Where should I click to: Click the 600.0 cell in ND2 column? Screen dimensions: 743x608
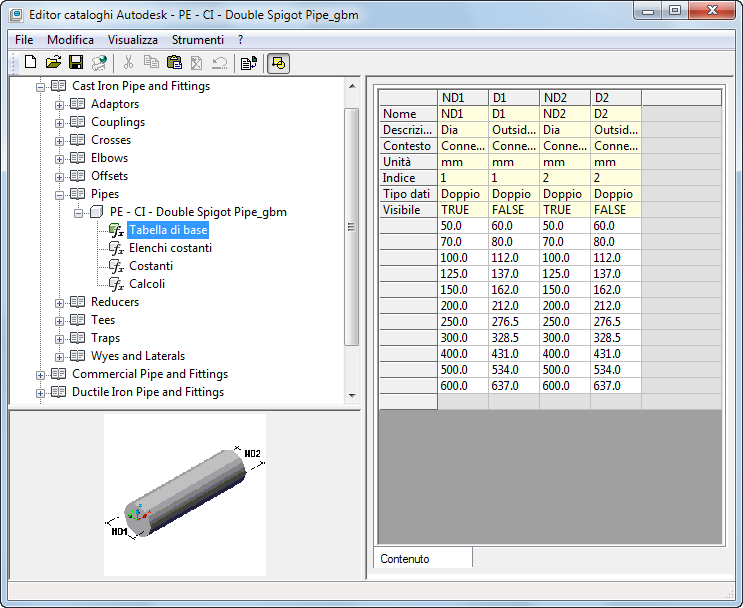click(x=565, y=385)
